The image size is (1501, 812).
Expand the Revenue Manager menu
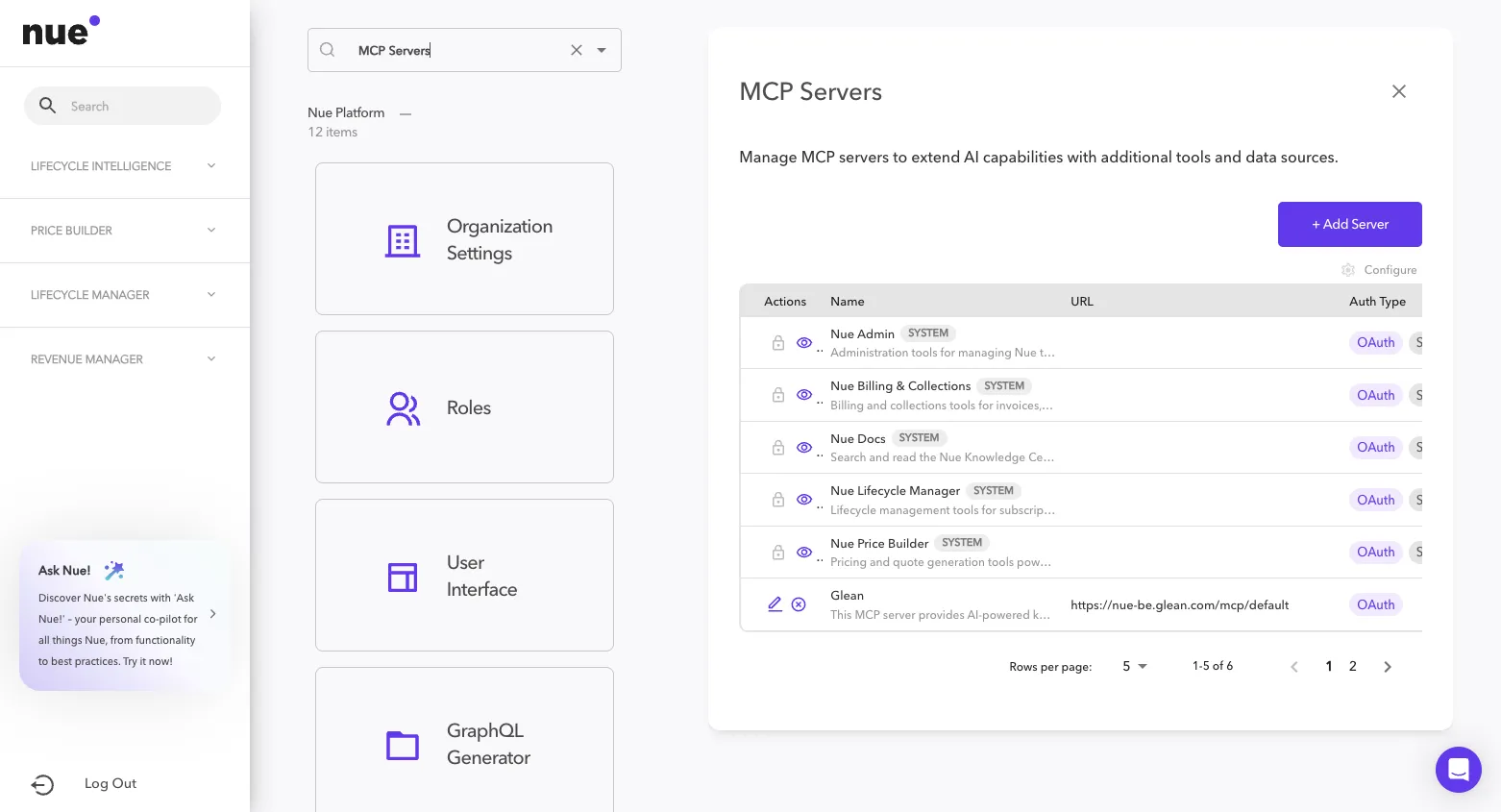point(125,359)
